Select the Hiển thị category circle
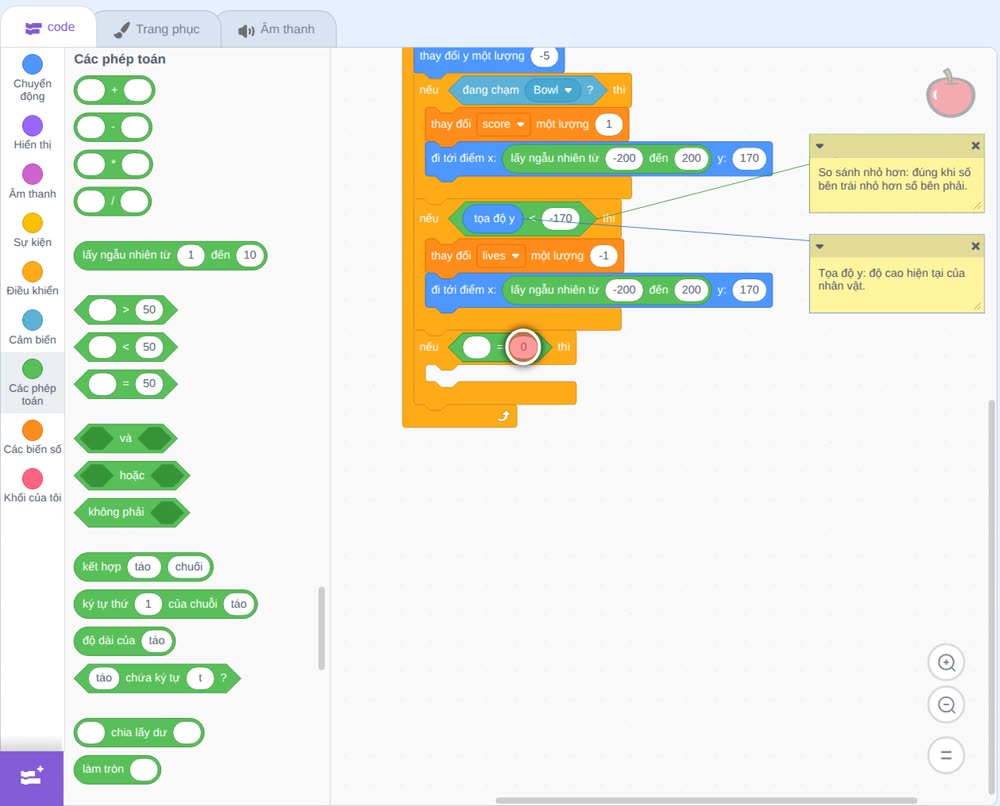This screenshot has width=1000, height=806. click(33, 126)
